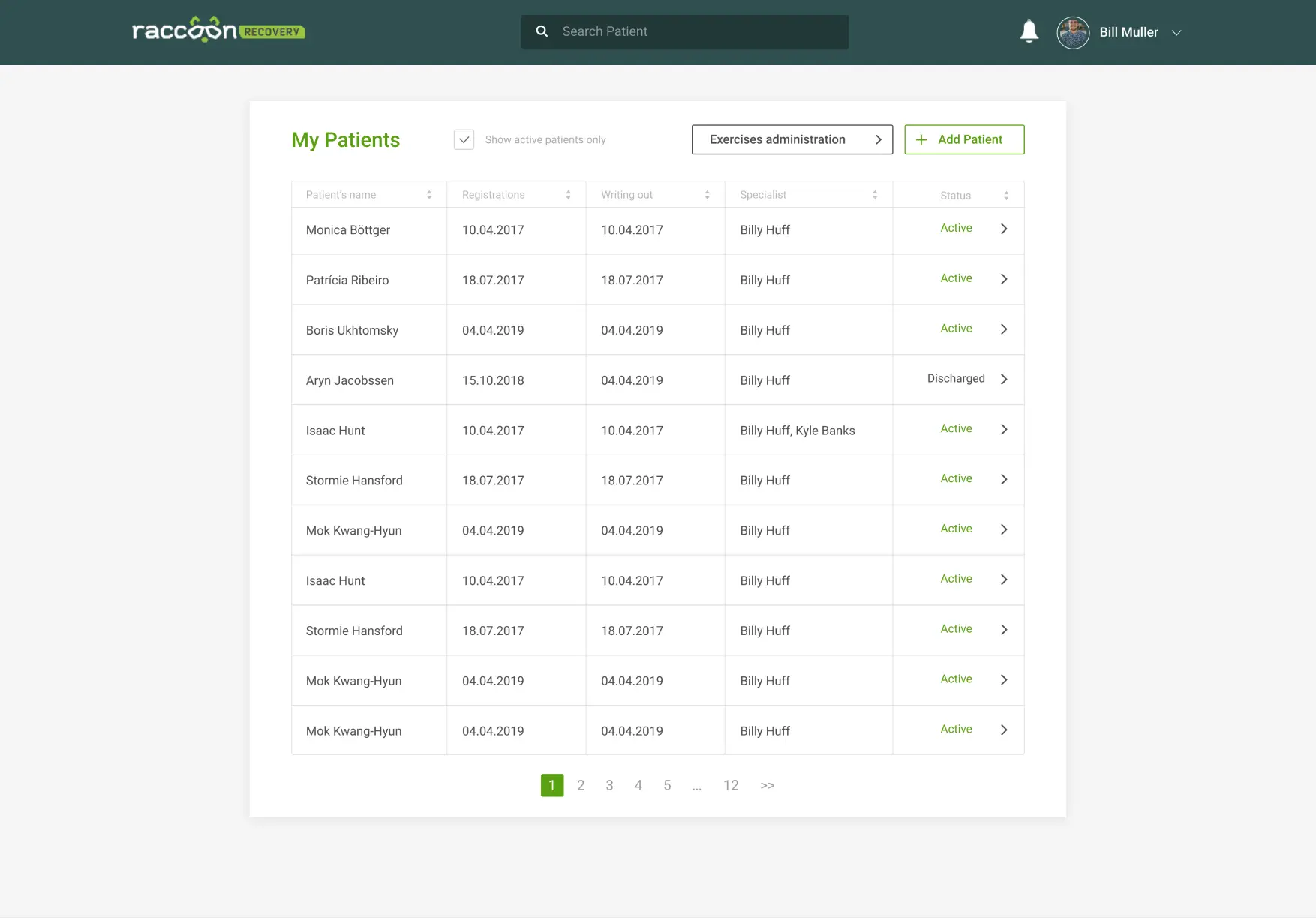The height and width of the screenshot is (918, 1316).
Task: Sort table by Writing out arrows
Action: [x=707, y=195]
